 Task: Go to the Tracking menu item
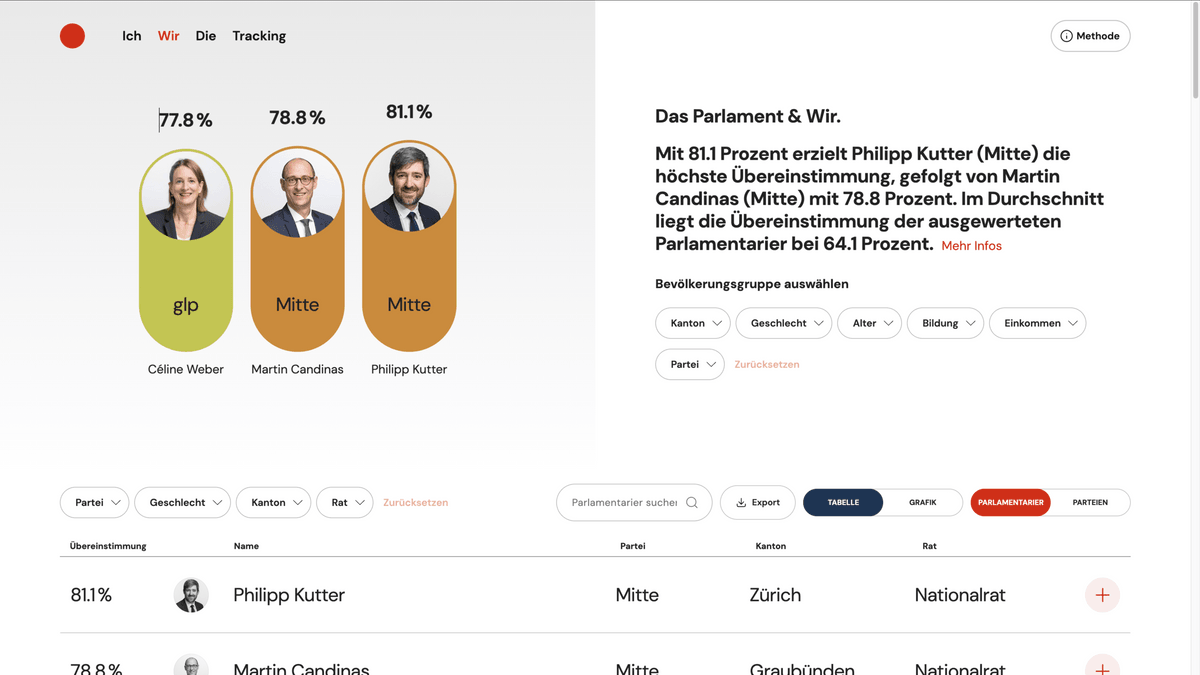tap(259, 36)
